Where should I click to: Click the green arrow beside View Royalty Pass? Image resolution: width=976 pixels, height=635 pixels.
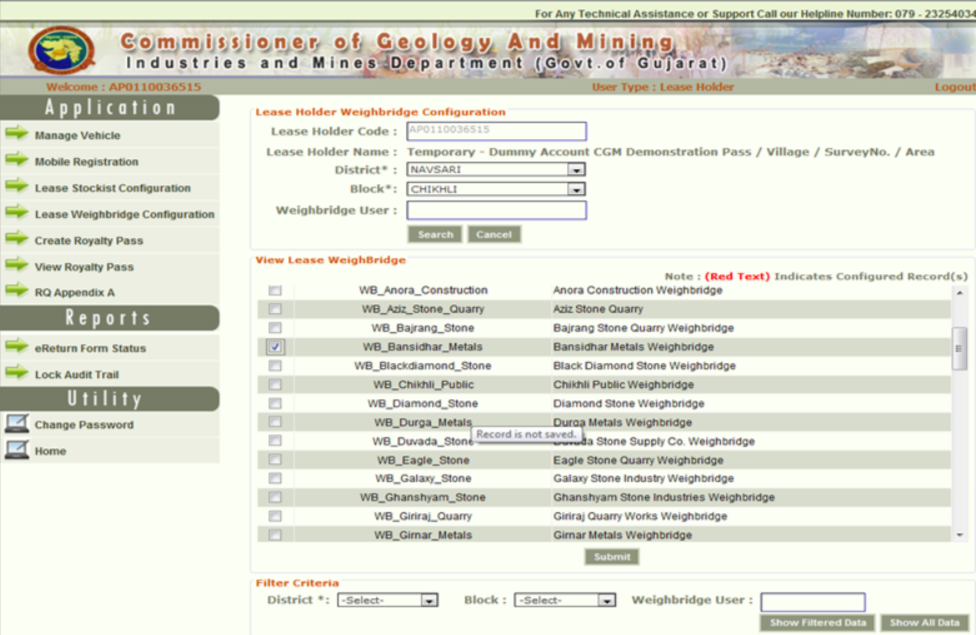17,265
